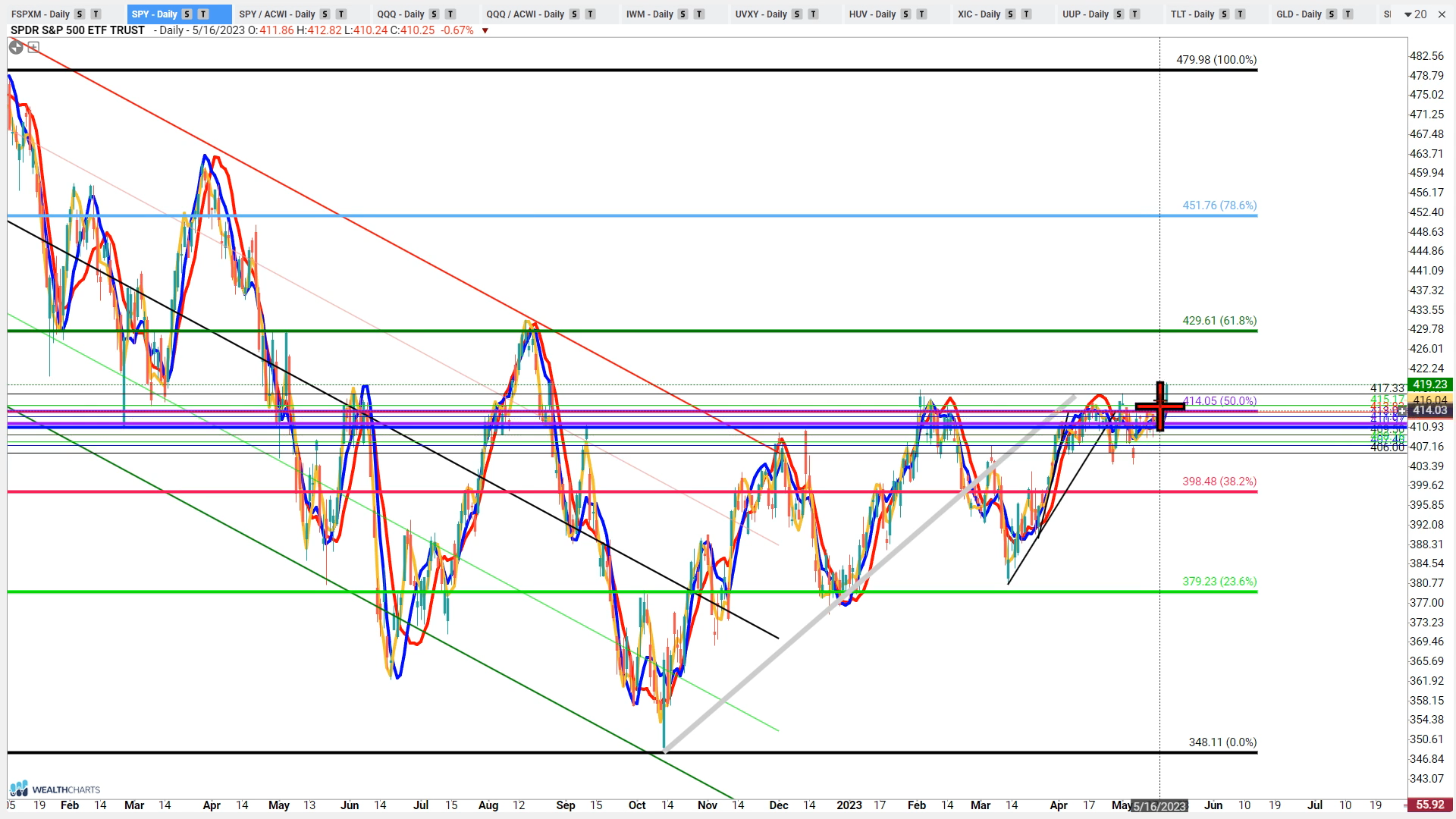Image resolution: width=1456 pixels, height=819 pixels.
Task: Click the T button on FSPXM tab
Action: (96, 14)
